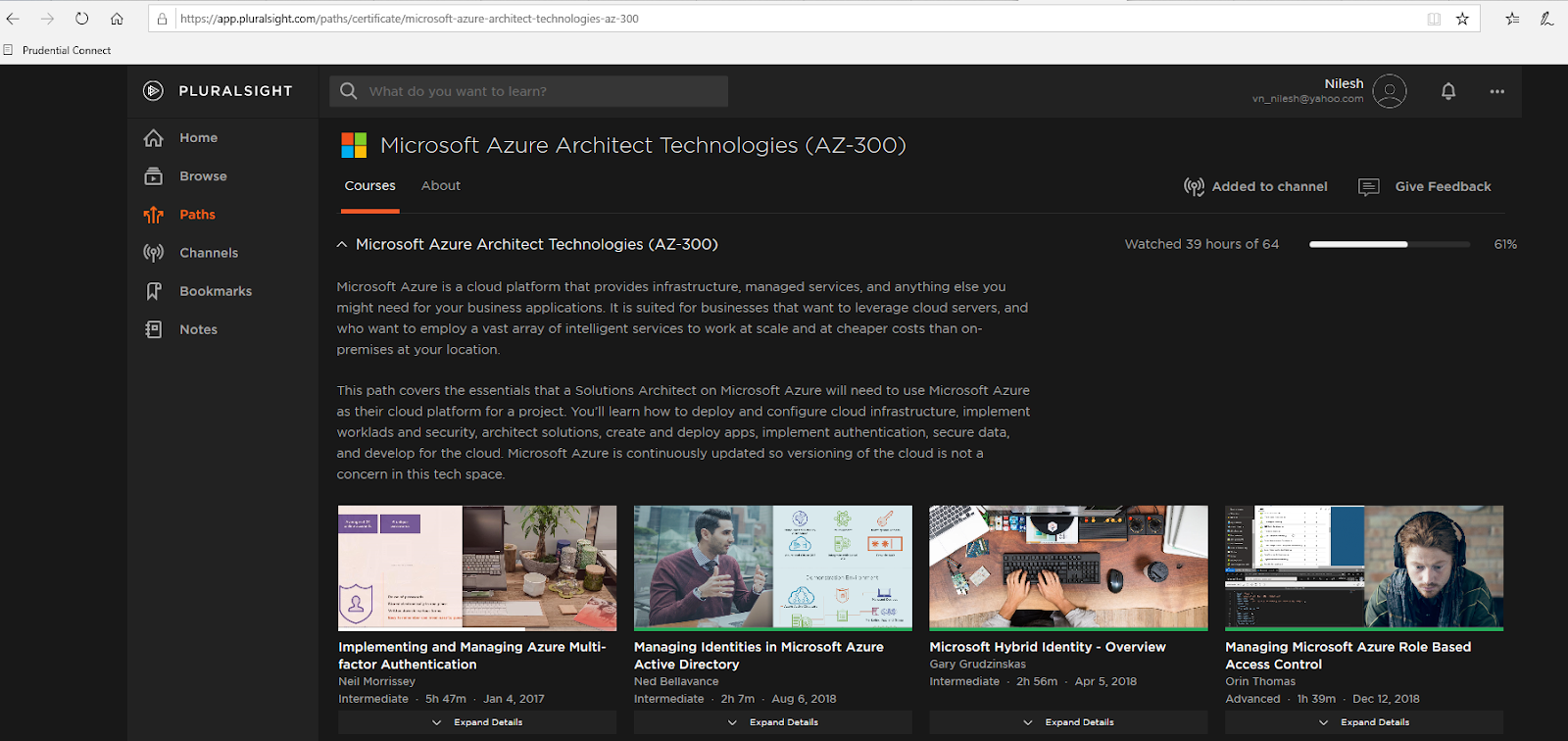The image size is (1568, 741).
Task: Open Microsoft Hybrid Identity - Overview course title
Action: (1048, 647)
